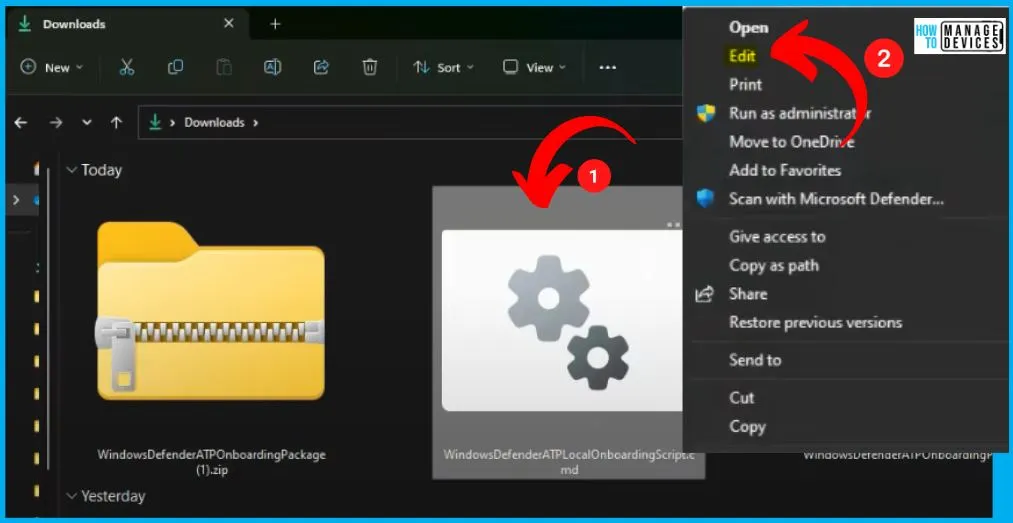
Task: Click the Microsoft Defender shield icon
Action: coord(705,199)
